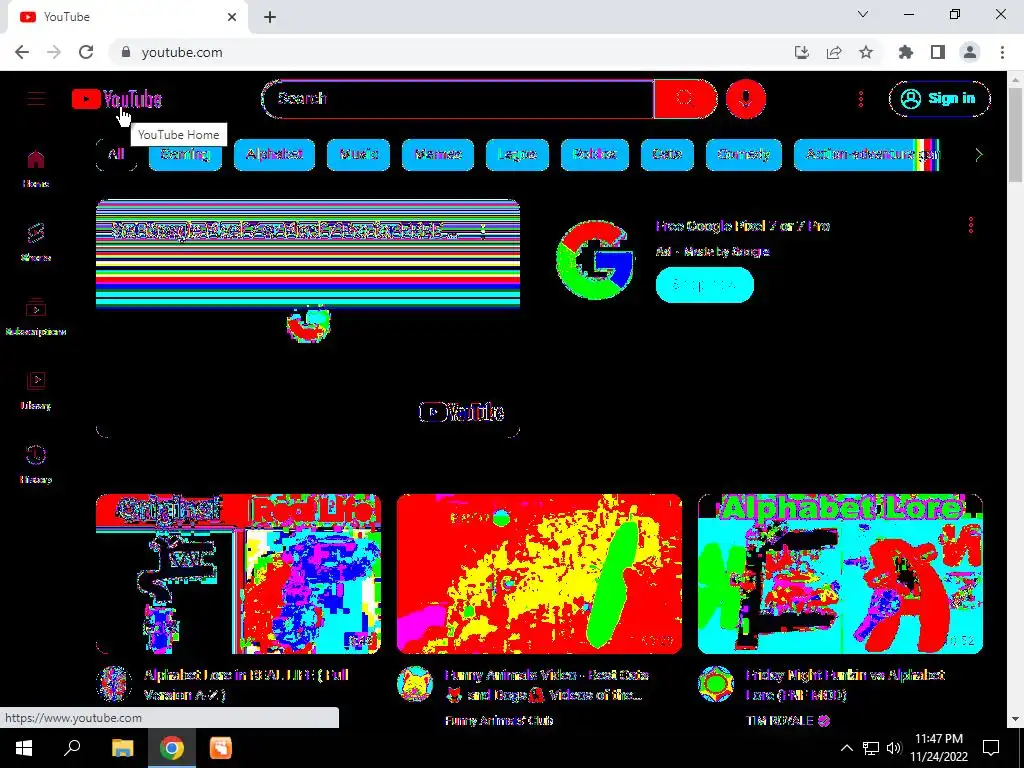Screen dimensions: 1024x768
Task: Select the Music category chip
Action: 359,155
